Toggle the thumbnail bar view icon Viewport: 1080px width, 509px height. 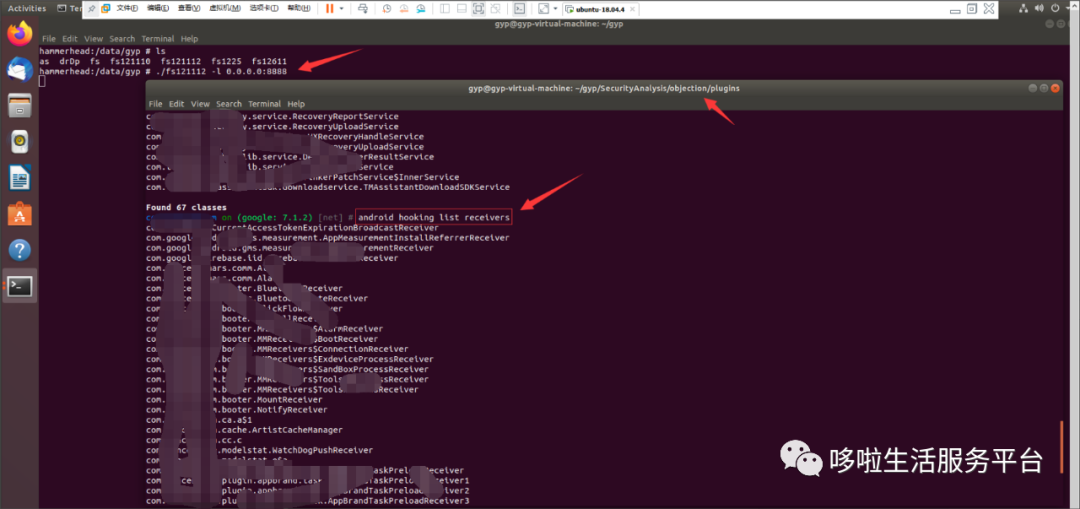click(461, 8)
